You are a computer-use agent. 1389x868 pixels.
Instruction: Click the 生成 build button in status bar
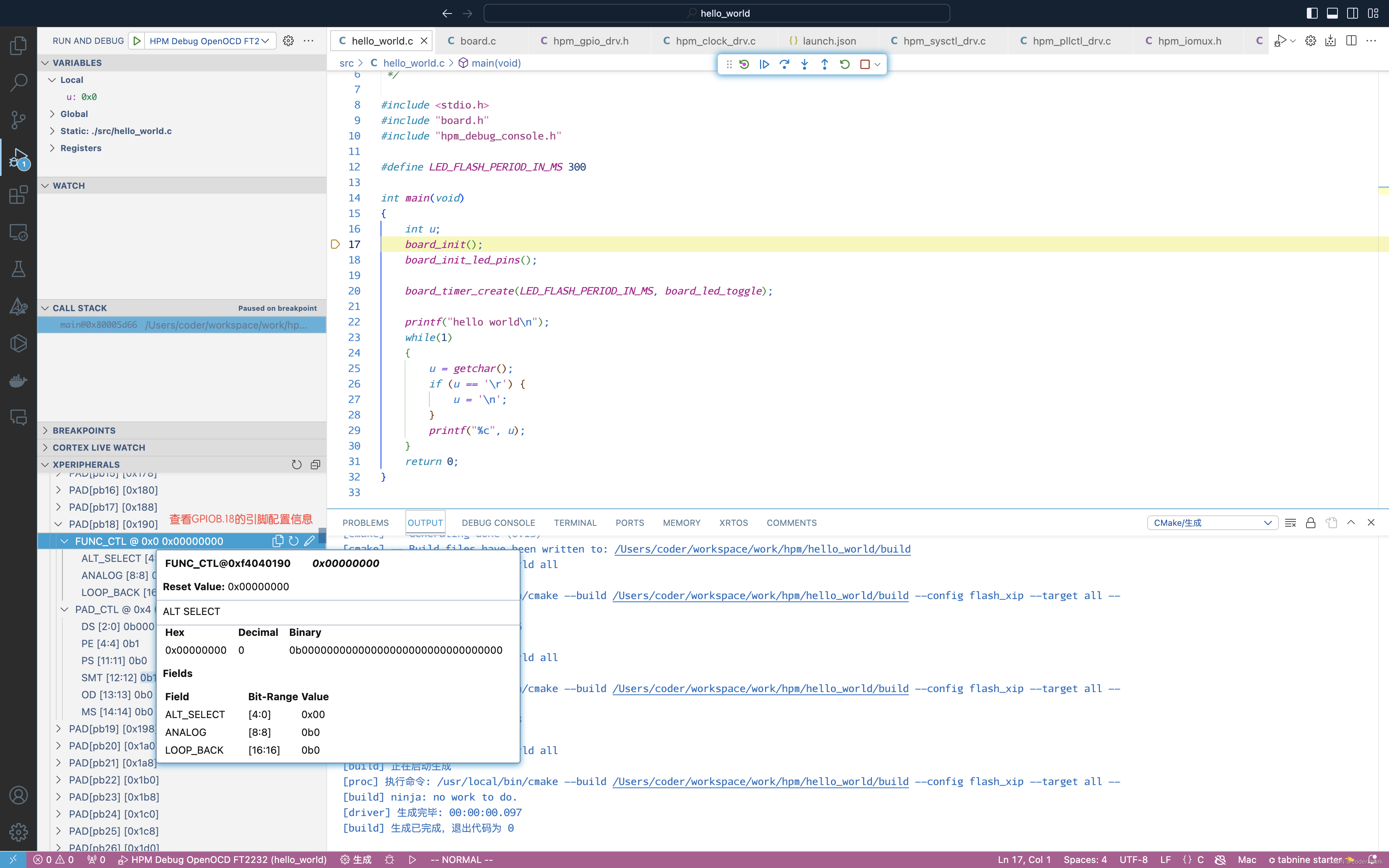point(356,859)
